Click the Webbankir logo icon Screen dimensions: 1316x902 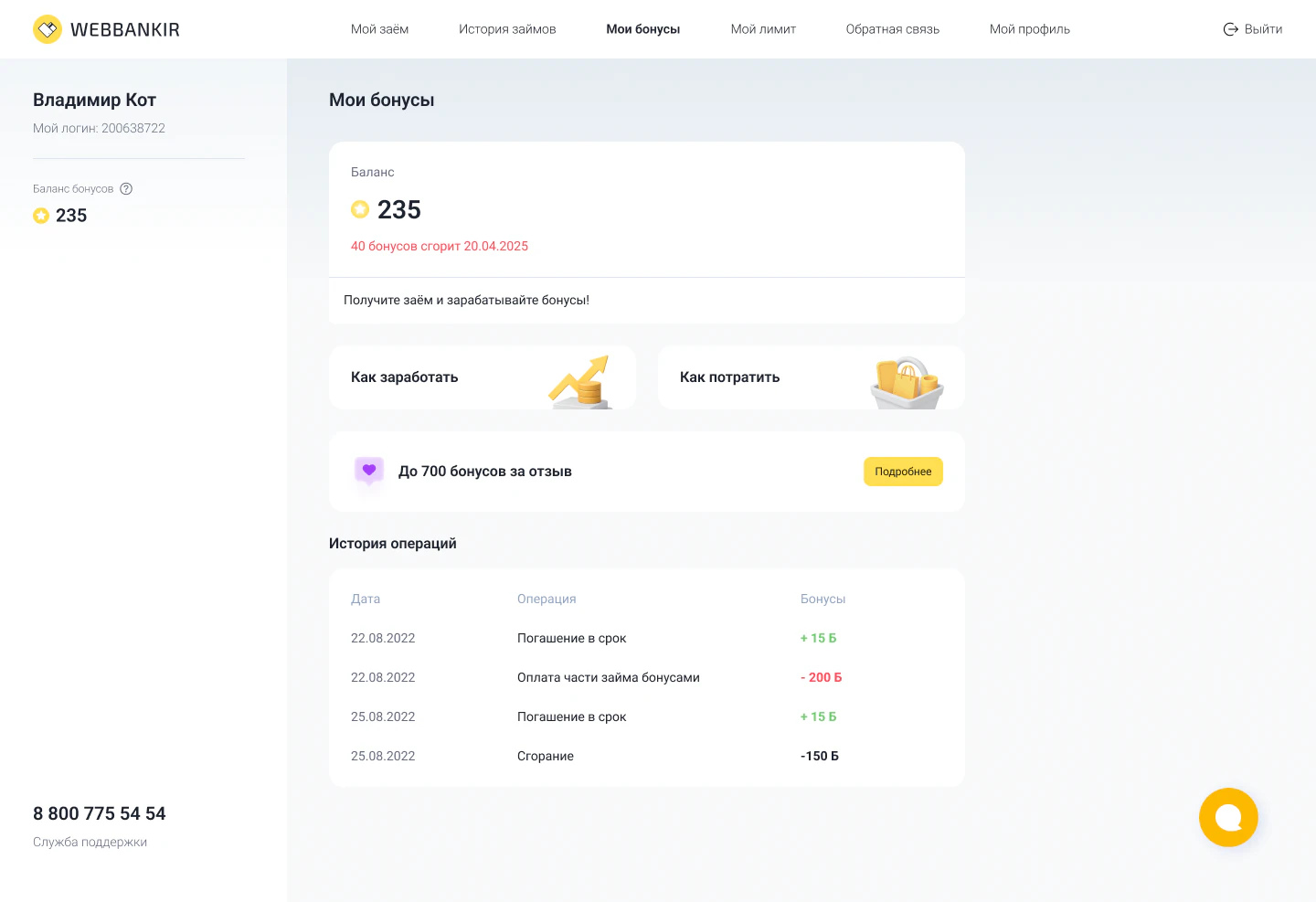click(x=48, y=29)
